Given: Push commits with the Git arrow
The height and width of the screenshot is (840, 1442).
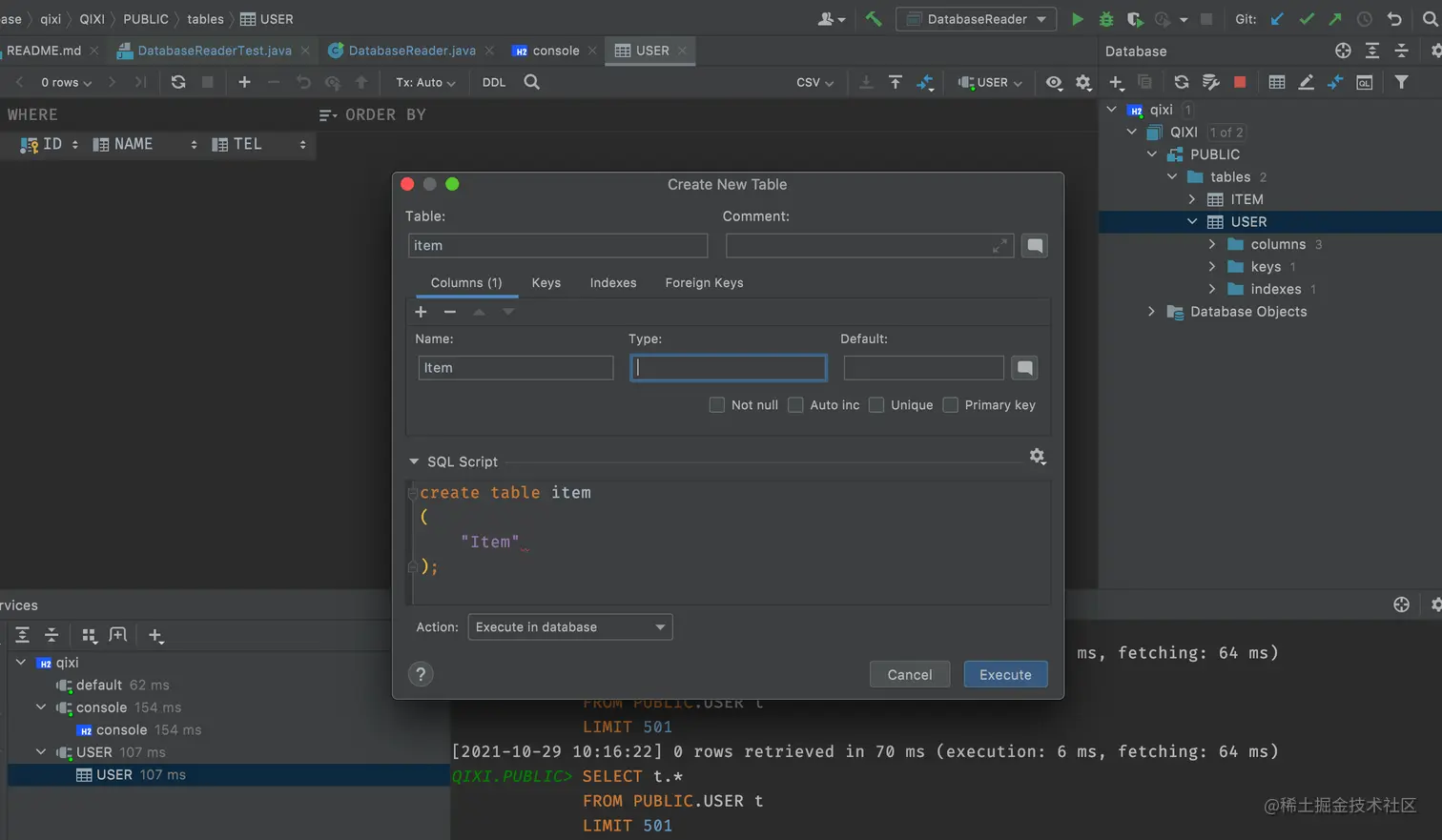Looking at the screenshot, I should pos(1335,19).
